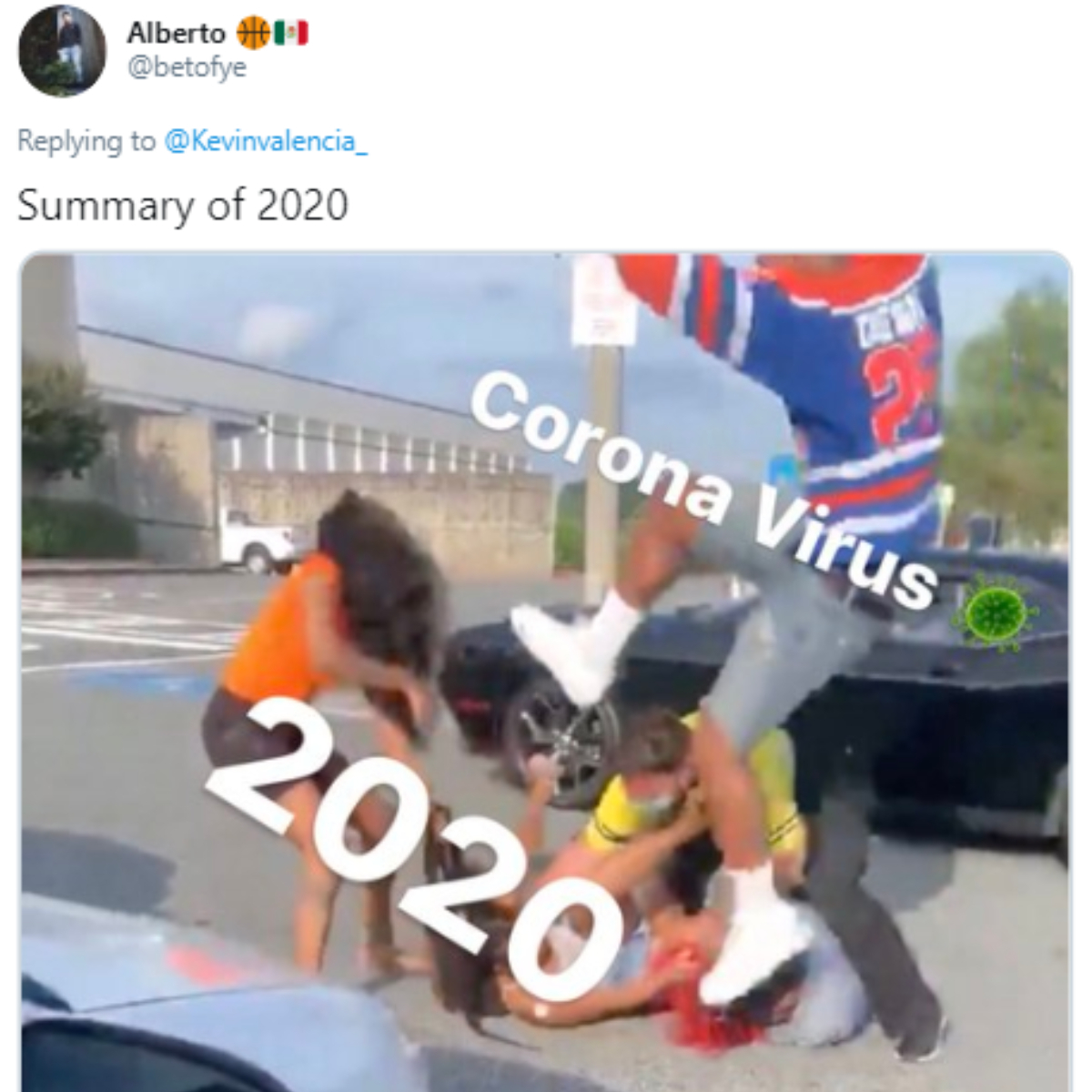
Task: Open the meme image attachment
Action: point(546,672)
